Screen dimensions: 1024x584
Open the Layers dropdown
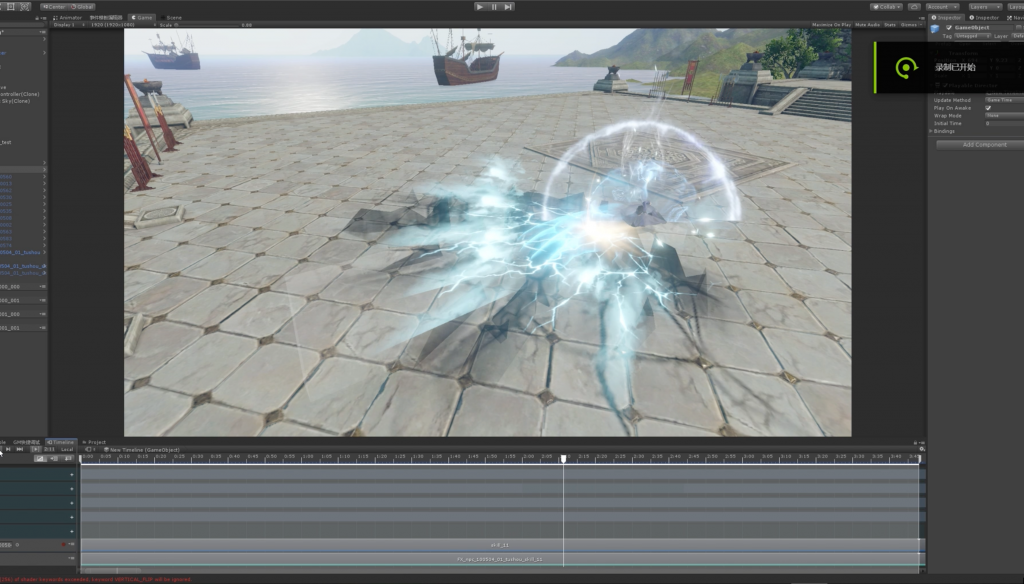pyautogui.click(x=984, y=7)
